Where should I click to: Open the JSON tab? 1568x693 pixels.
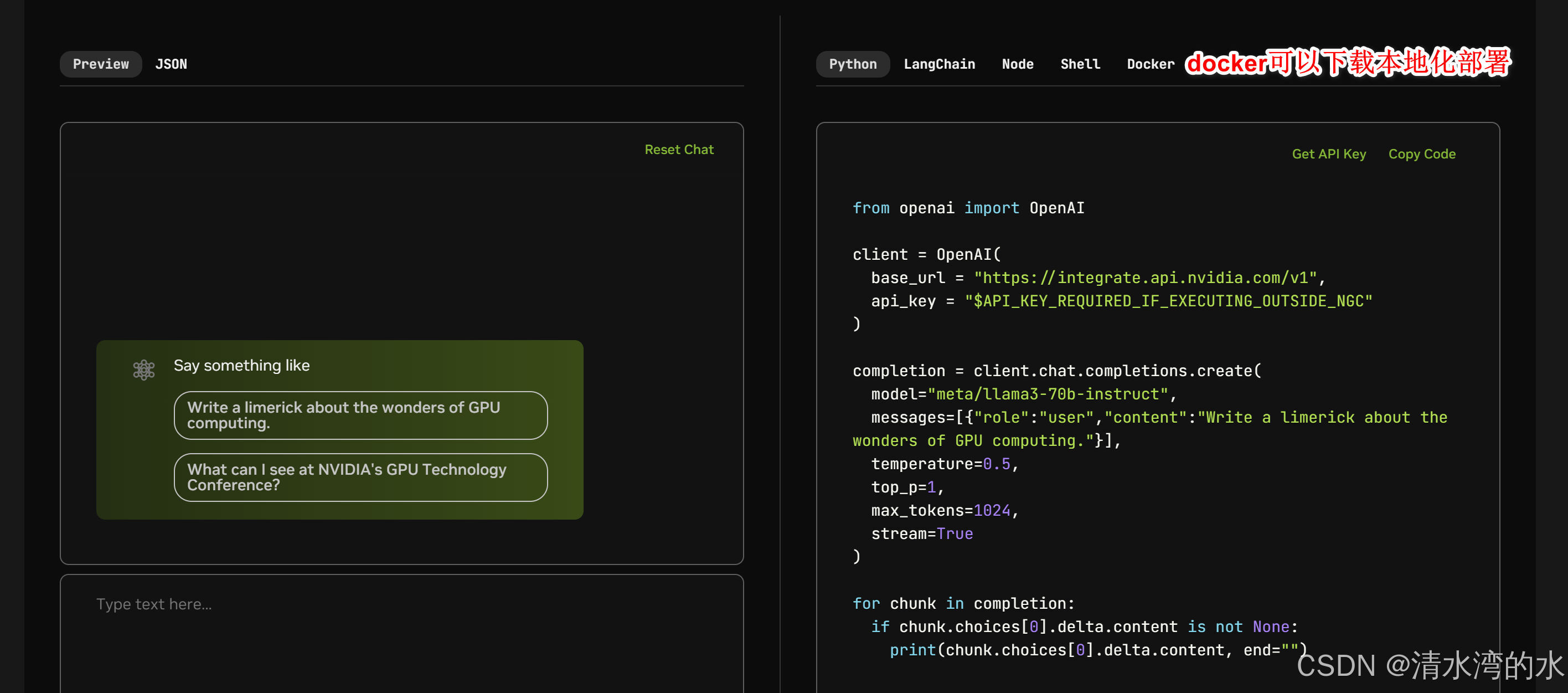point(171,64)
